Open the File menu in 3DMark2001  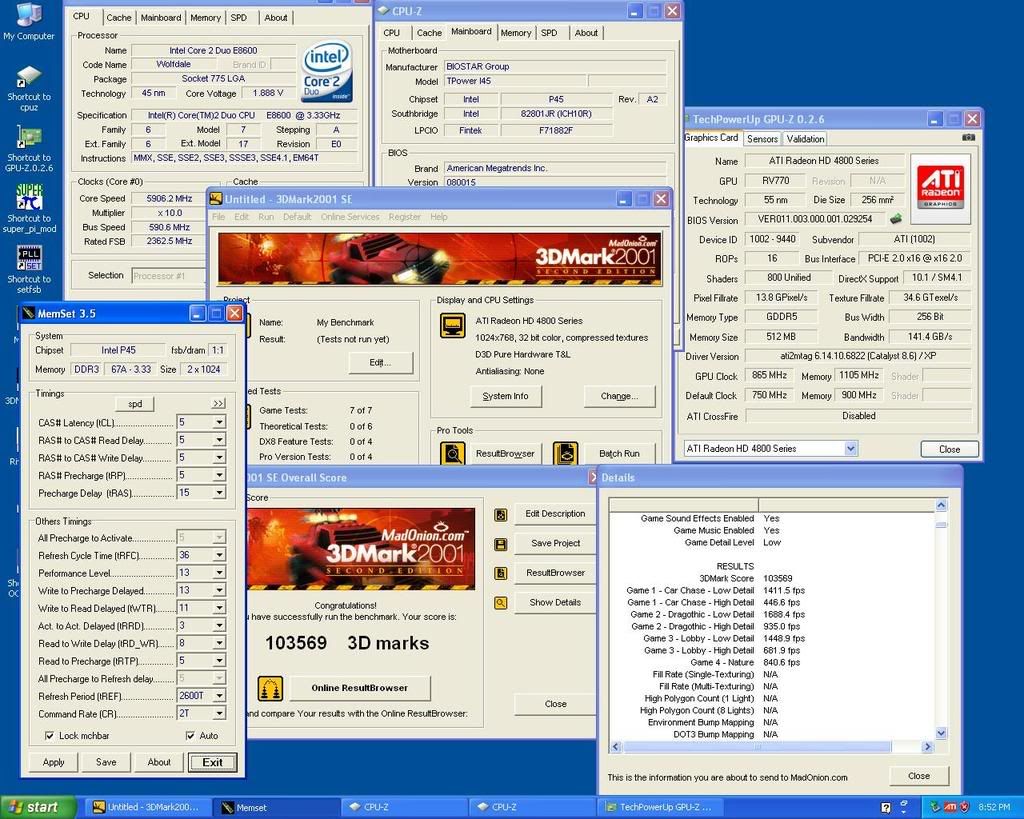[x=219, y=217]
